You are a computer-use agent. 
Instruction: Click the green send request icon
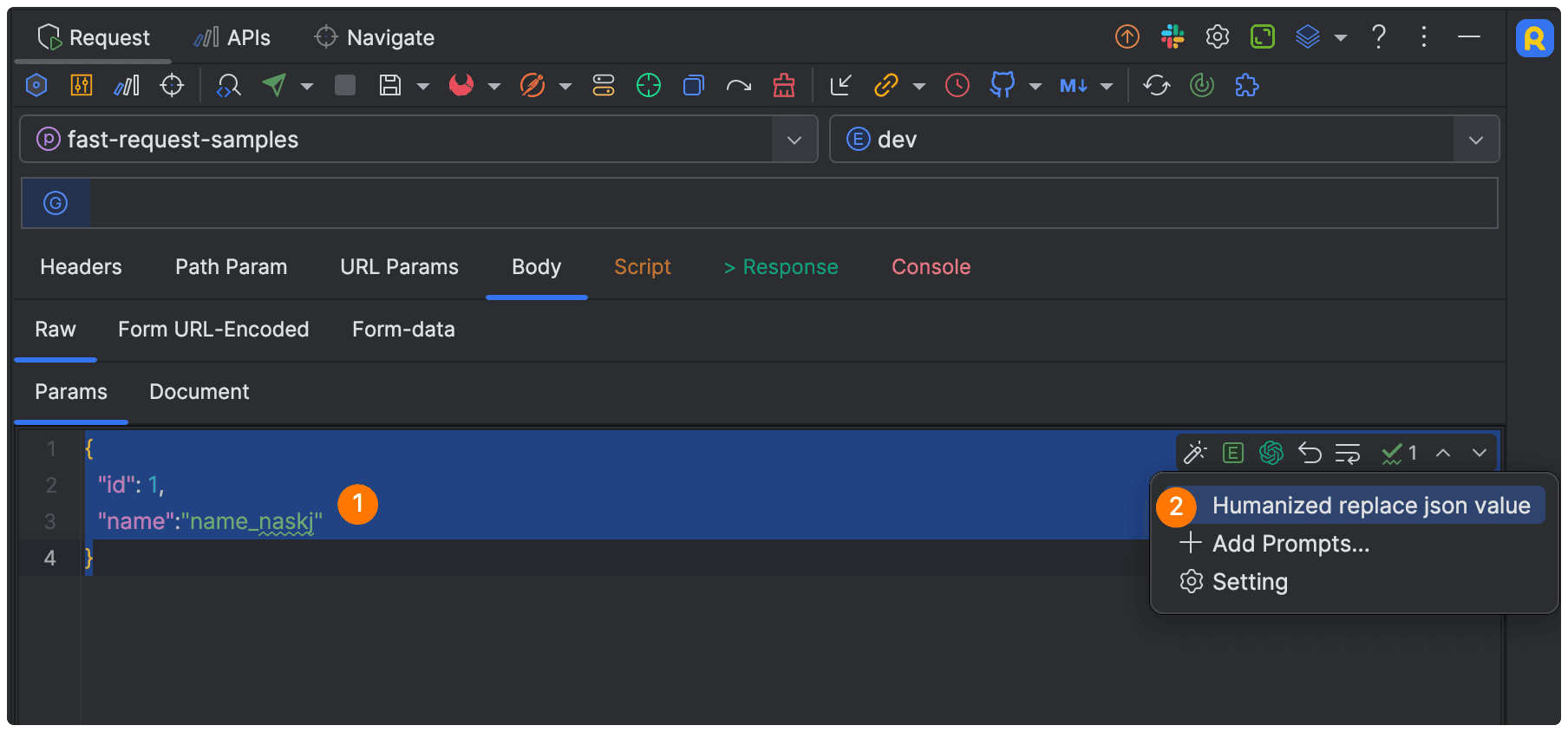(275, 85)
